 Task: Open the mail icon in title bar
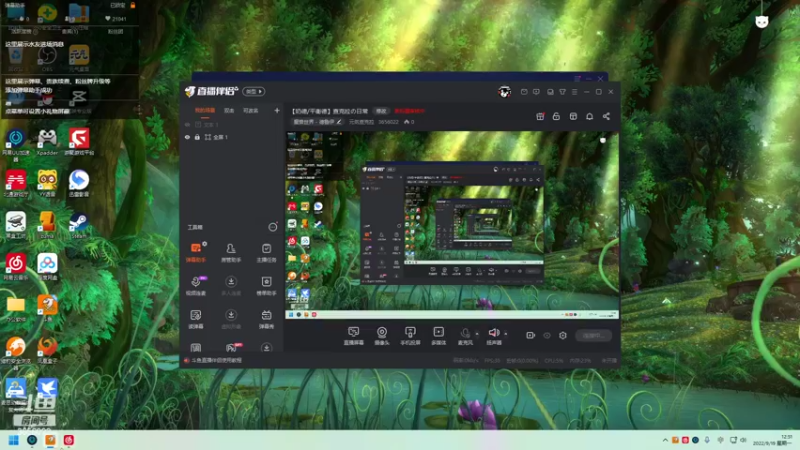[524, 92]
